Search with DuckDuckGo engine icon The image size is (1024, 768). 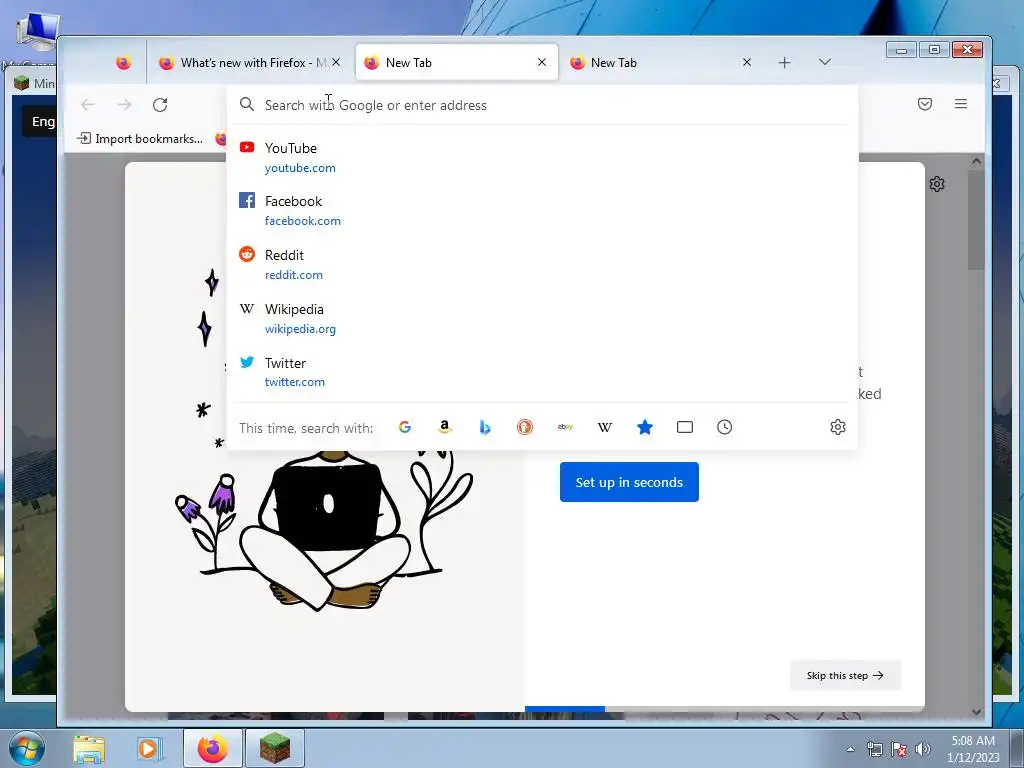coord(525,427)
